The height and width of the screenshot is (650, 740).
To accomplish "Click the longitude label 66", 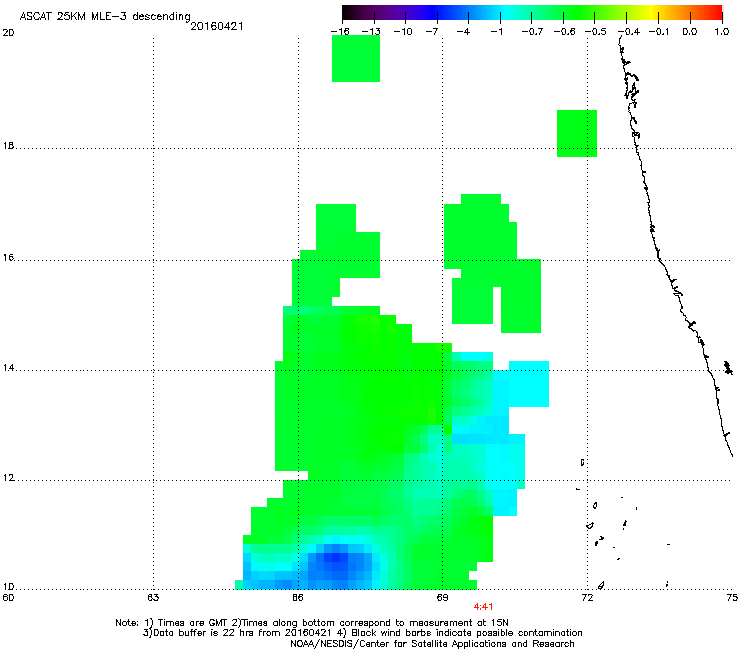I will point(298,598).
